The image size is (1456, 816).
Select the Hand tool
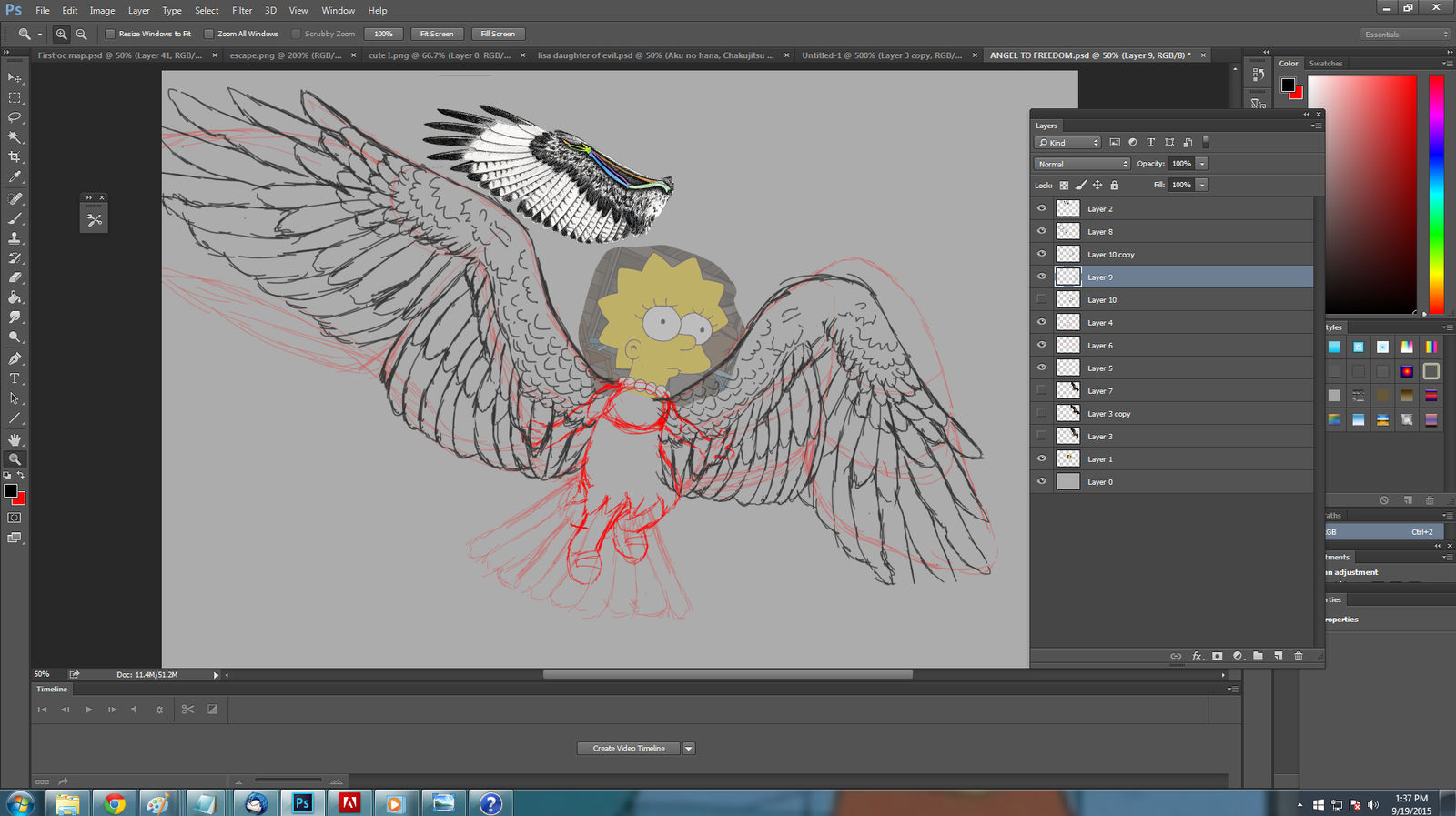[x=15, y=439]
